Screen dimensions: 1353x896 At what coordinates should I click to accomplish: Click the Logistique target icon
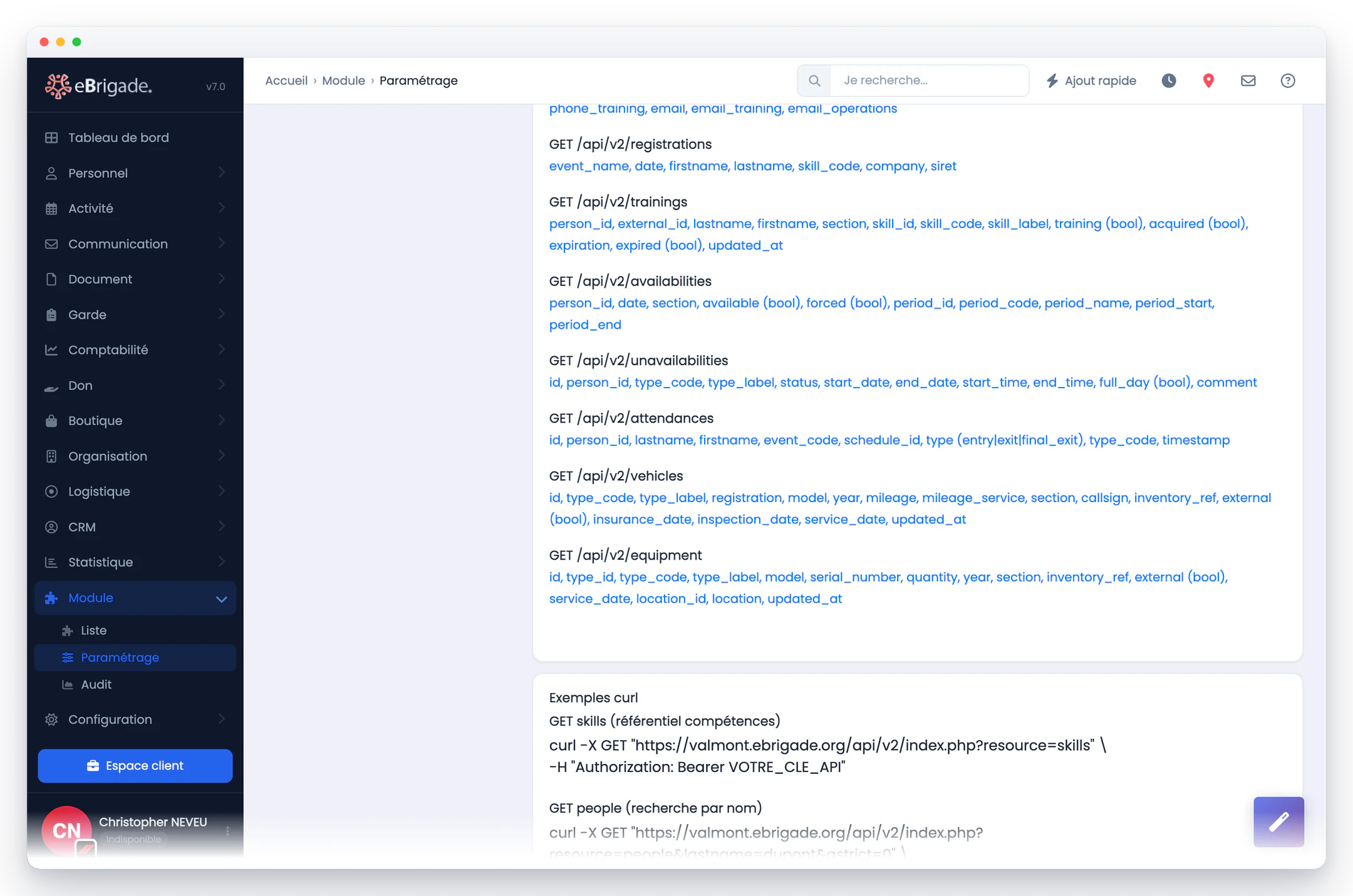(x=51, y=492)
